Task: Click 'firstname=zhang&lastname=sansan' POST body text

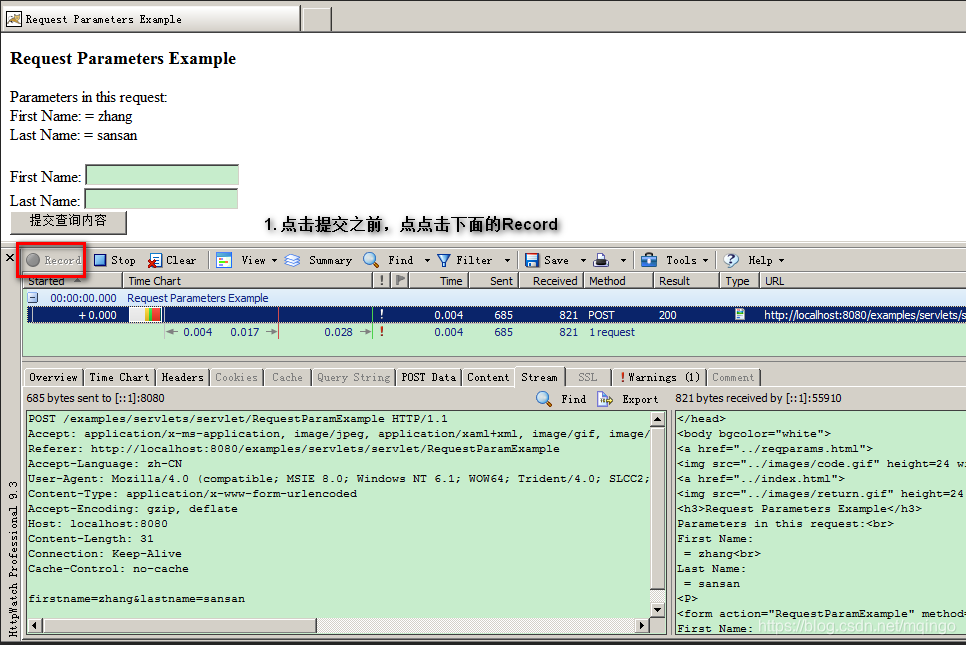Action: click(x=136, y=598)
